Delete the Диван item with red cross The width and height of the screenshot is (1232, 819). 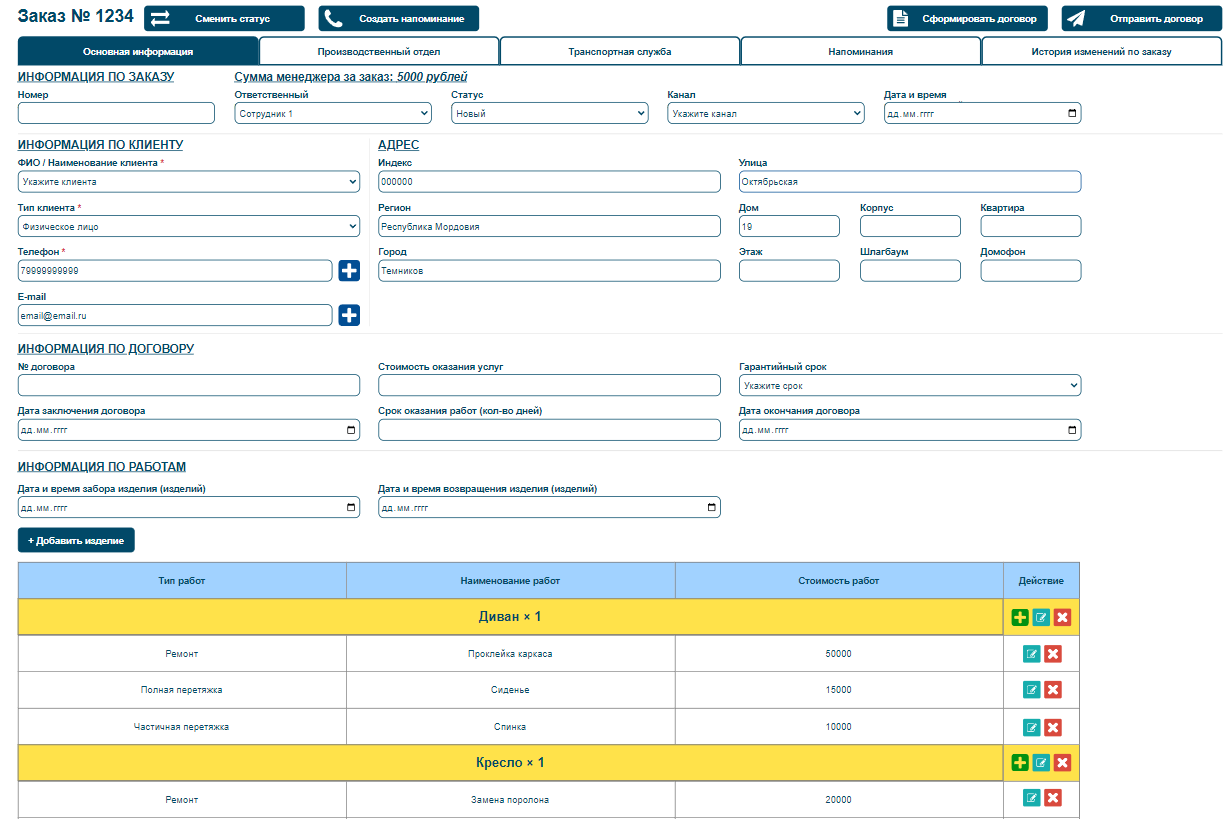tap(1062, 617)
